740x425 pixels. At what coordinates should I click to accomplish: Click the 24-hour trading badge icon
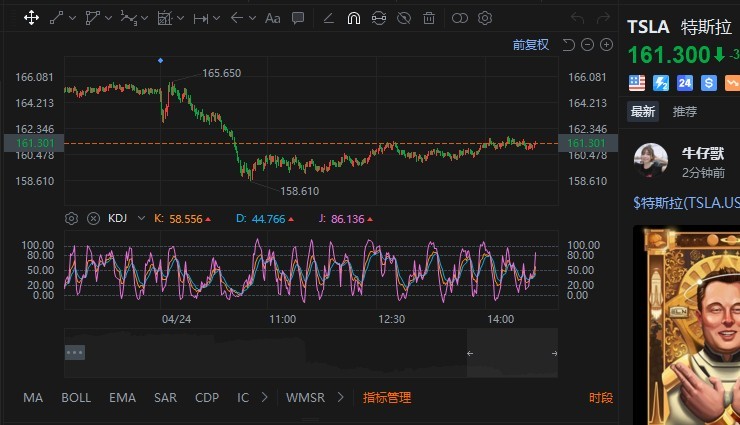685,83
